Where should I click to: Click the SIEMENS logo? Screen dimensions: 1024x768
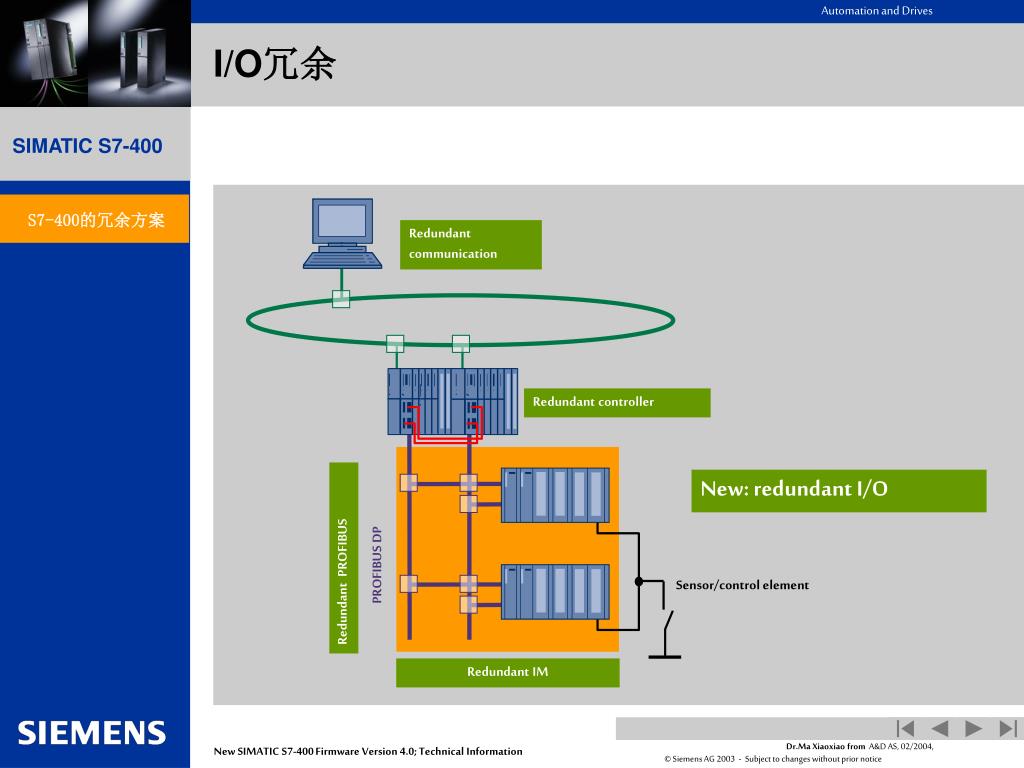(x=92, y=733)
